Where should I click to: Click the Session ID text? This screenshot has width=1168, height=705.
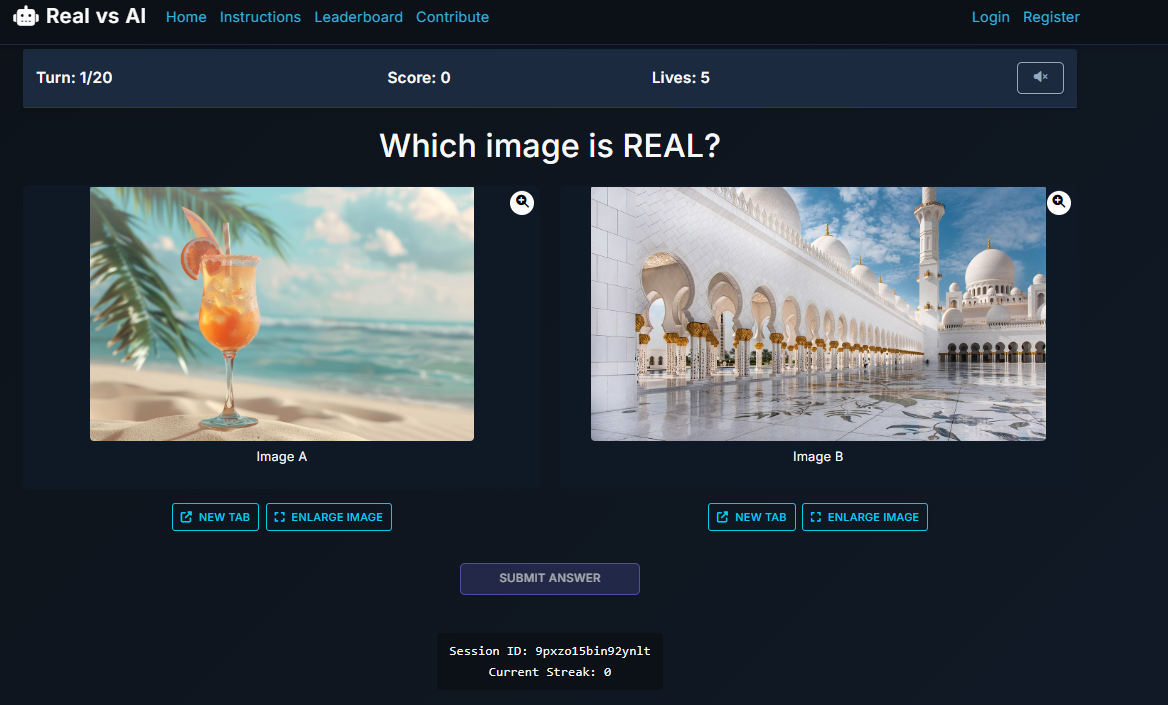pos(550,651)
